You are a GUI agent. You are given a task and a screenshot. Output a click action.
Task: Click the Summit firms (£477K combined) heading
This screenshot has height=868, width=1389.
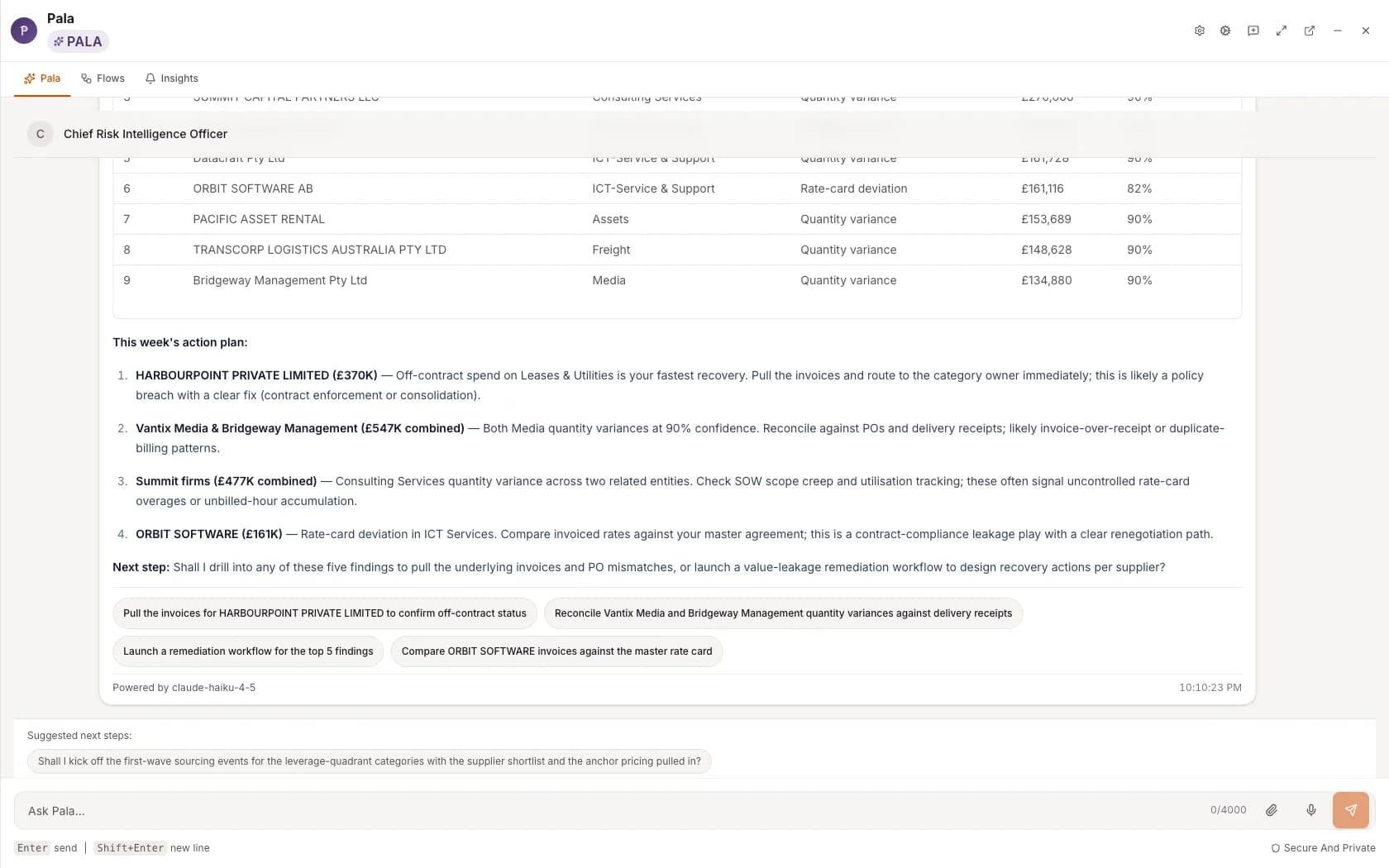pyautogui.click(x=227, y=481)
